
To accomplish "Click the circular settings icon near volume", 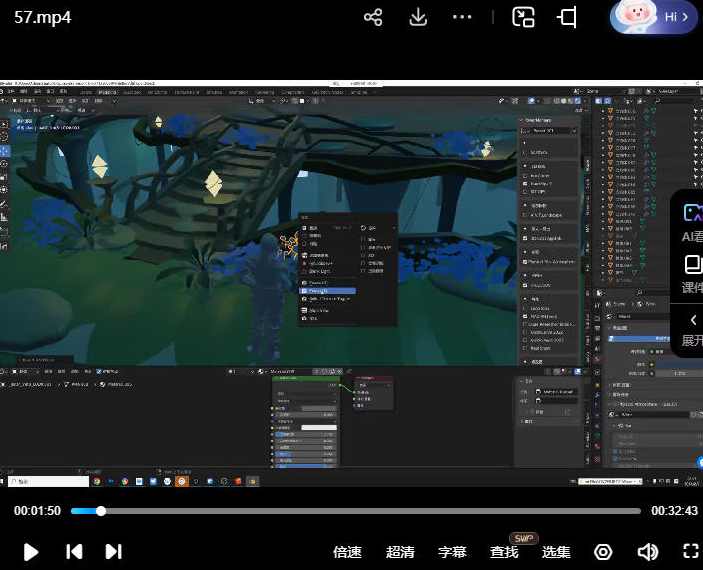I will [603, 552].
